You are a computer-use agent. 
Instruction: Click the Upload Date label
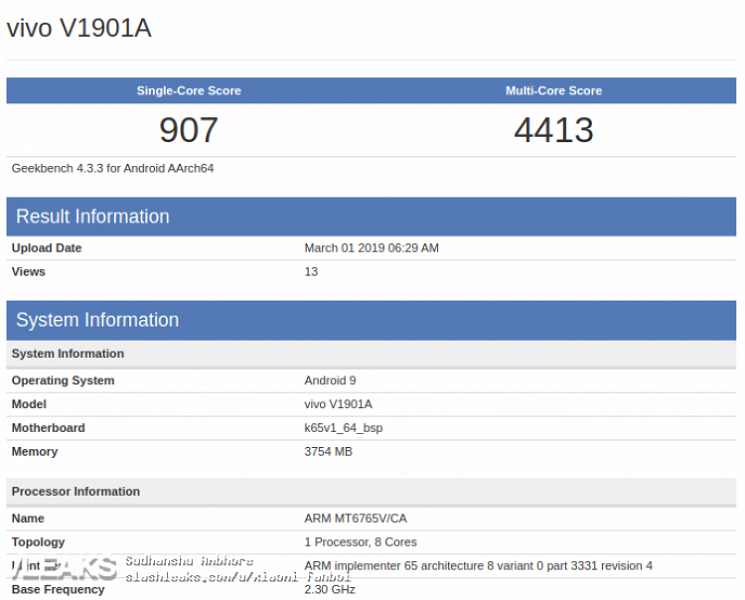pyautogui.click(x=47, y=248)
